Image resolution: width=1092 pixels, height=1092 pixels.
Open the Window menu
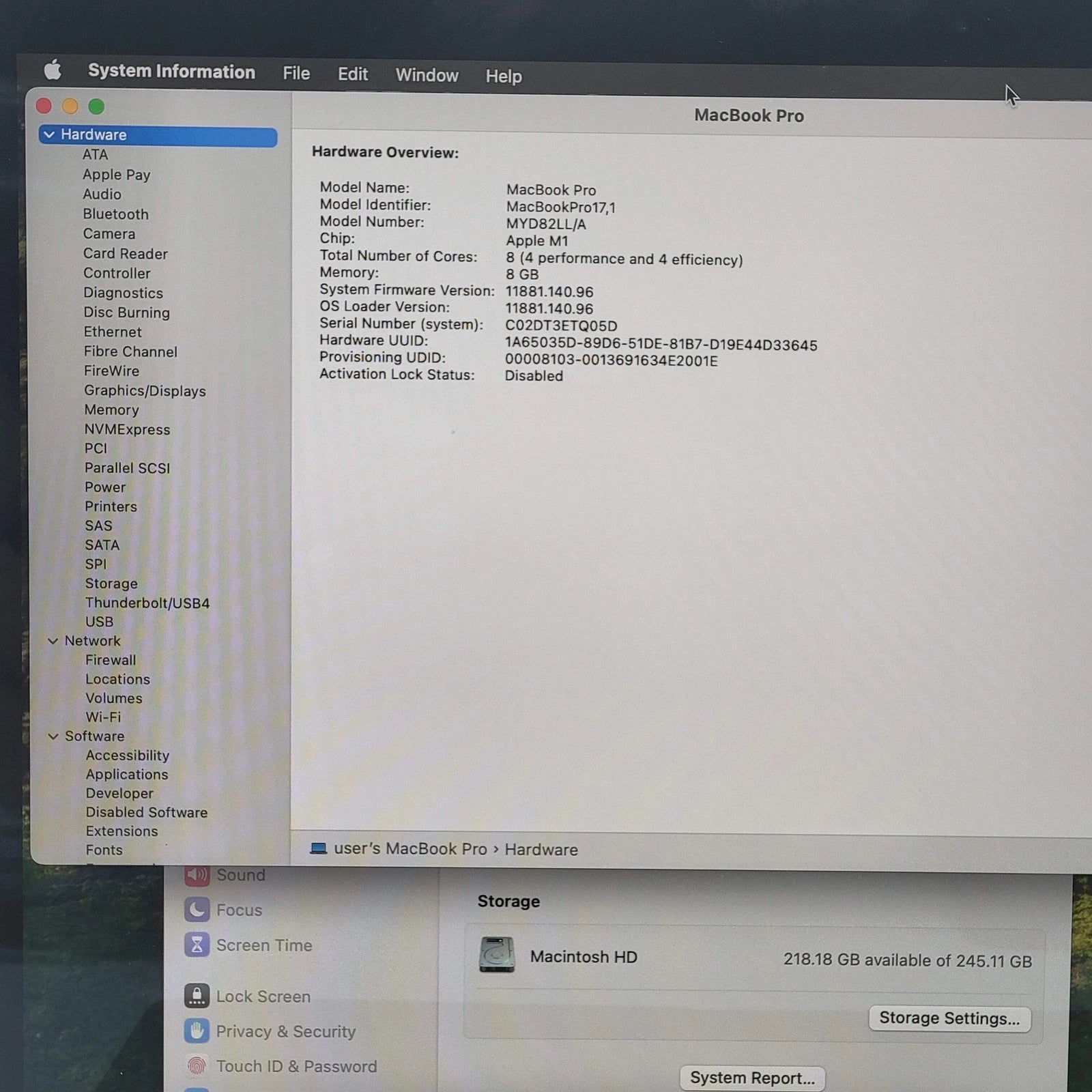click(427, 75)
